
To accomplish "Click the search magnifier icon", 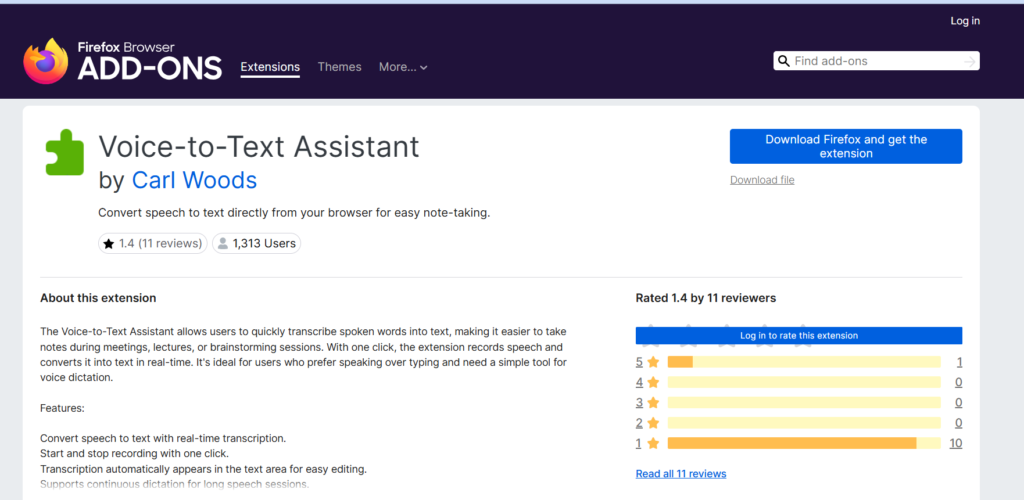I will [x=784, y=61].
